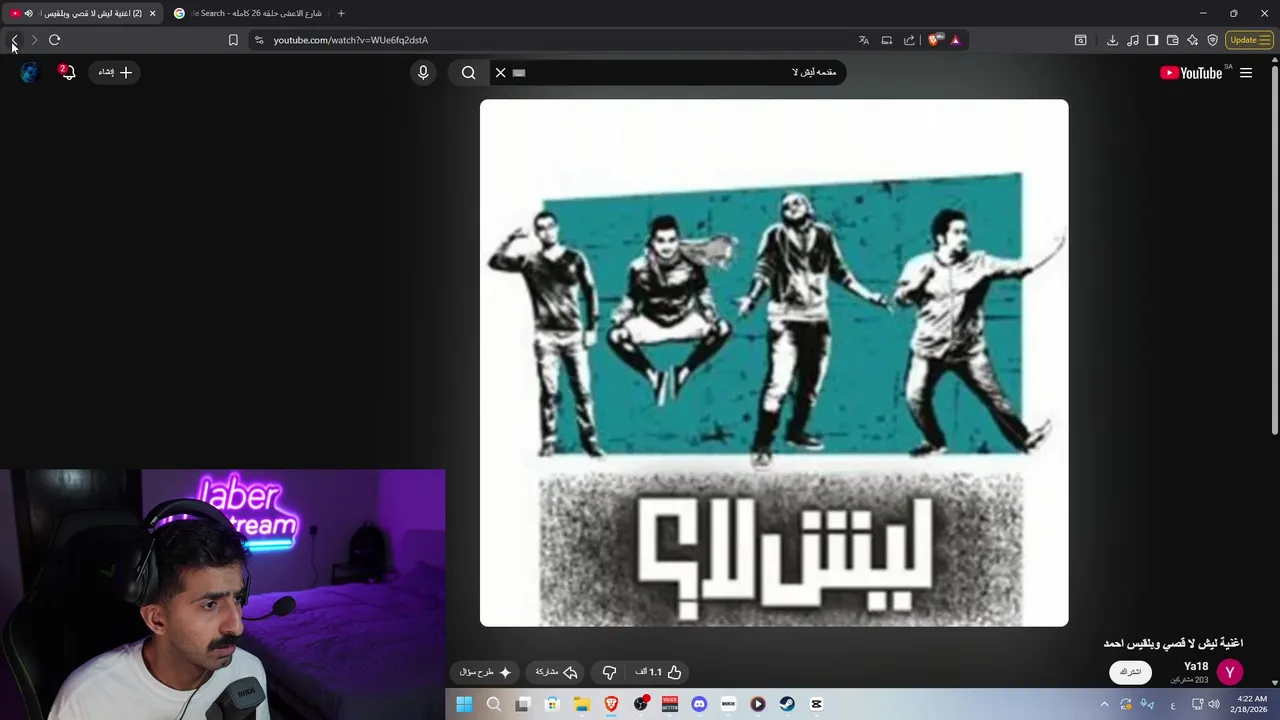Close the YouTube song tab
Image resolution: width=1280 pixels, height=720 pixels.
tap(152, 13)
